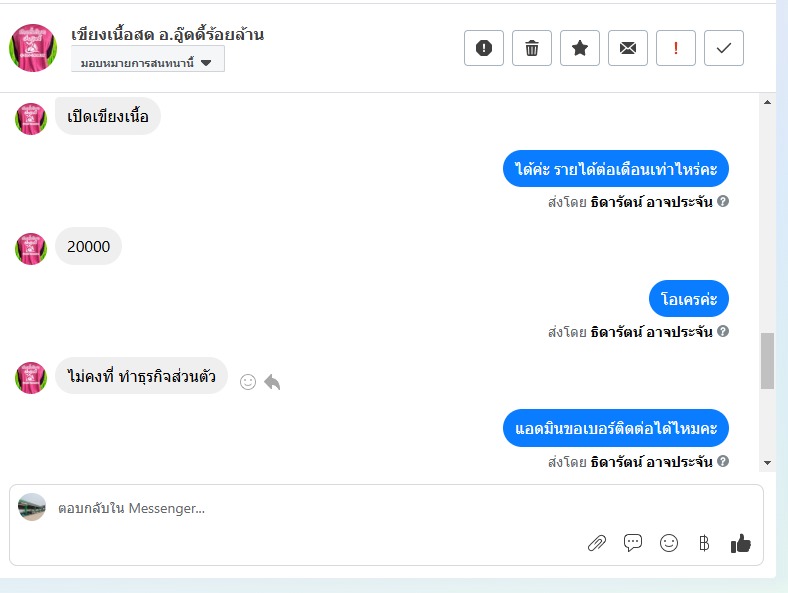Open emoji picker in reply box
This screenshot has height=593, width=788.
(669, 543)
